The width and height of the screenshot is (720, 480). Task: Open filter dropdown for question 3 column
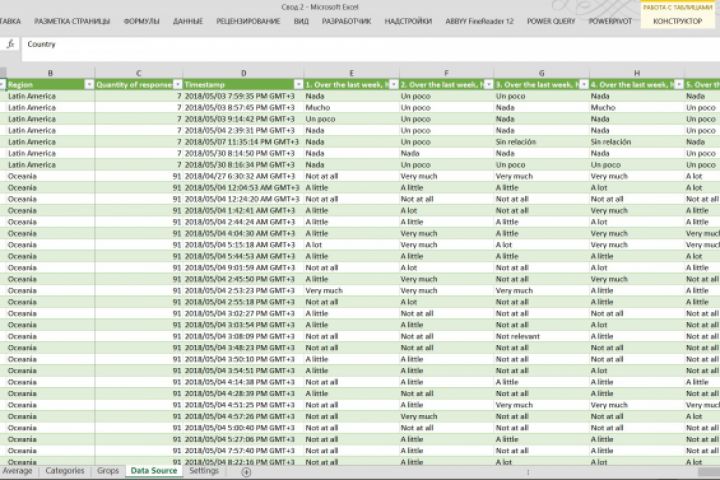584,85
